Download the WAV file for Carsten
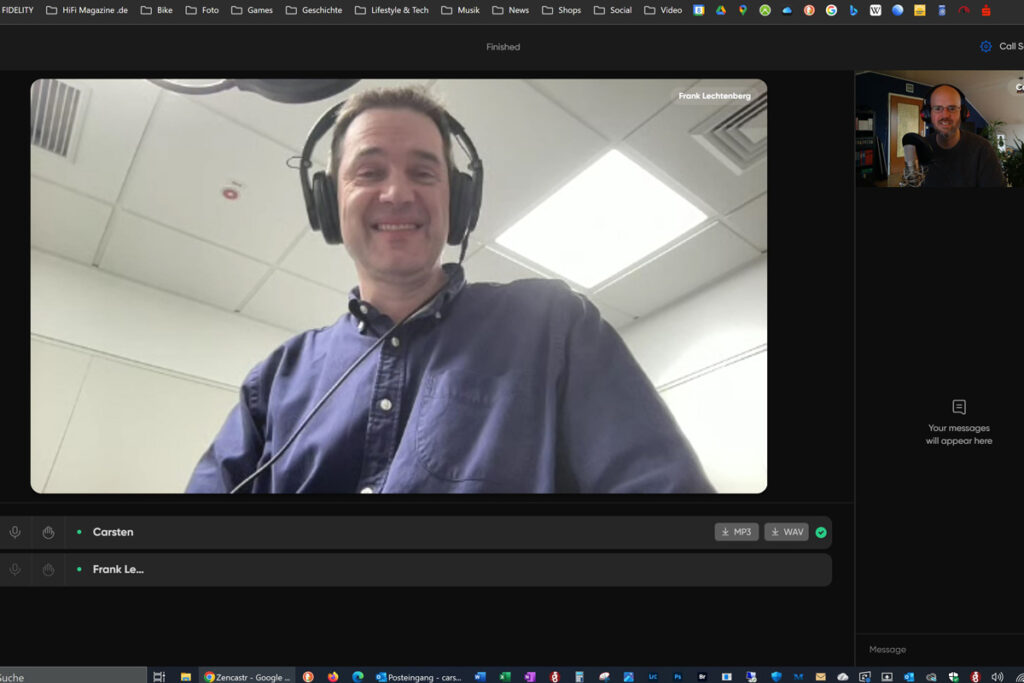This screenshot has width=1024, height=683. tap(786, 532)
